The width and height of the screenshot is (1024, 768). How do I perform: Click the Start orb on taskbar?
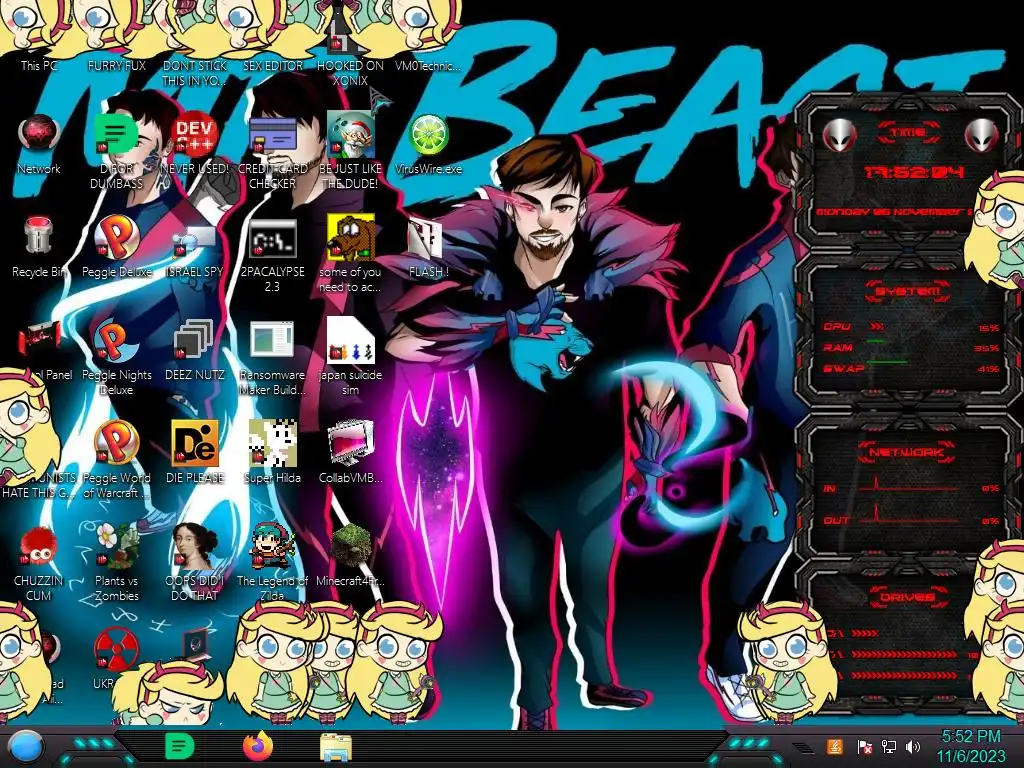pyautogui.click(x=24, y=746)
